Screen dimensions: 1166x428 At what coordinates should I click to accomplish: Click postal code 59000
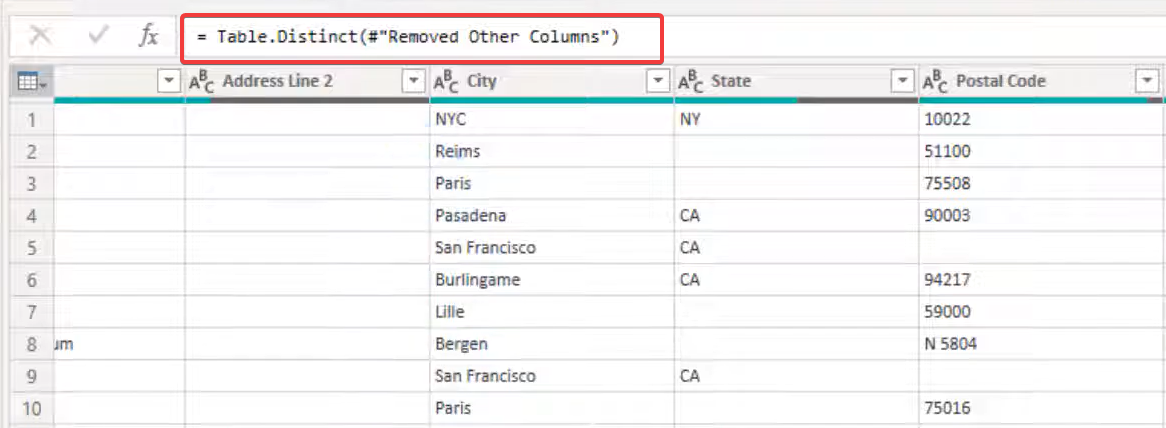pos(1042,312)
